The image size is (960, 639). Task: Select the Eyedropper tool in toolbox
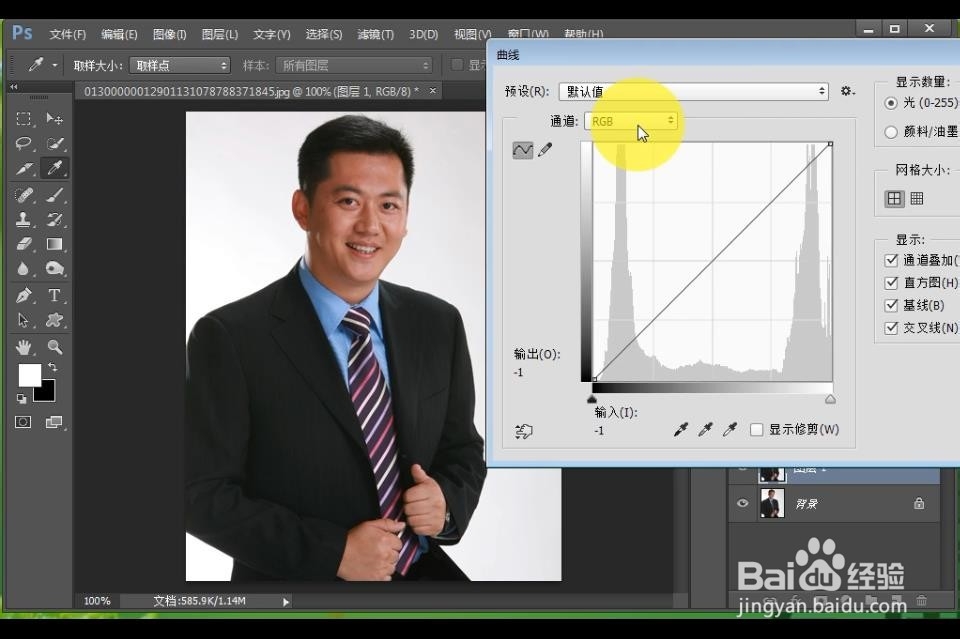coord(54,168)
